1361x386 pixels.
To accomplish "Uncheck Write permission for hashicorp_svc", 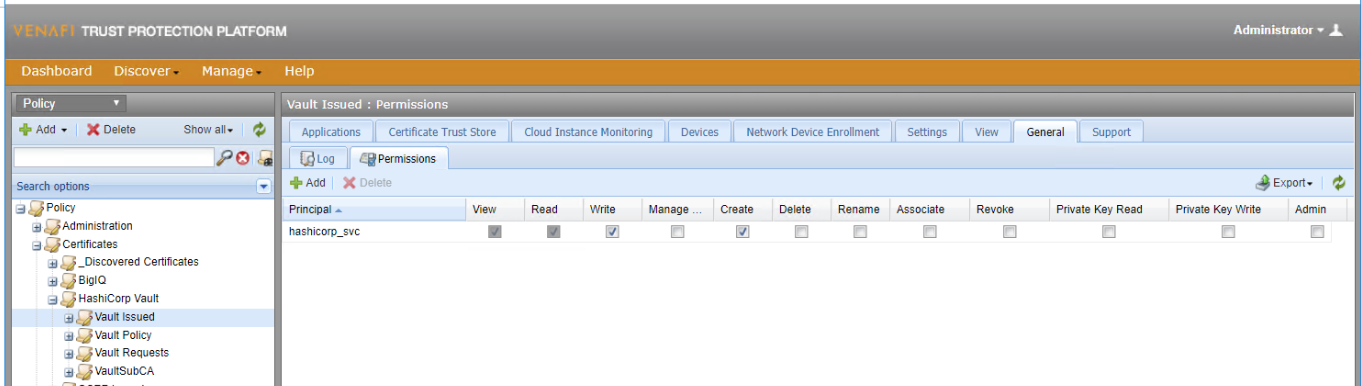I will 612,232.
